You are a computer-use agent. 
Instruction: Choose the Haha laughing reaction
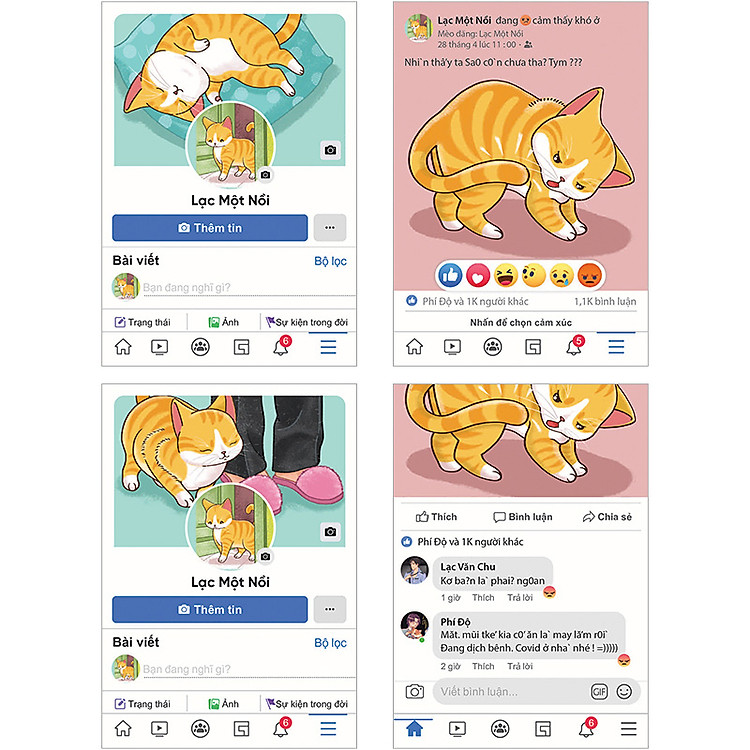[506, 276]
